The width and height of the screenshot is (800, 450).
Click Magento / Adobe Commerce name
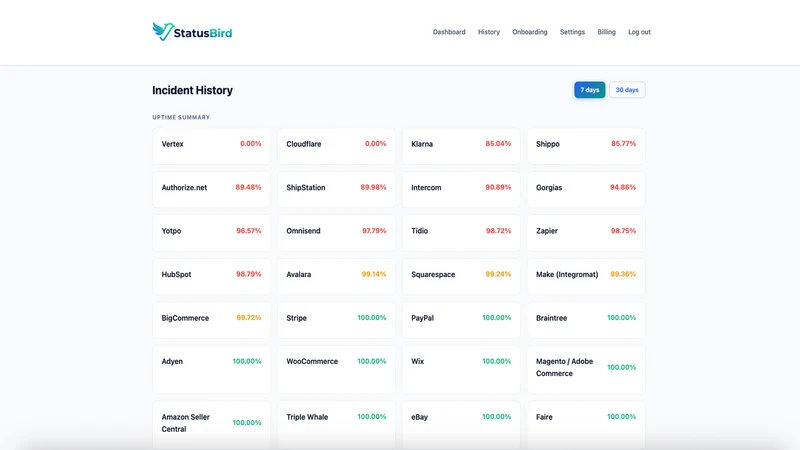(564, 367)
